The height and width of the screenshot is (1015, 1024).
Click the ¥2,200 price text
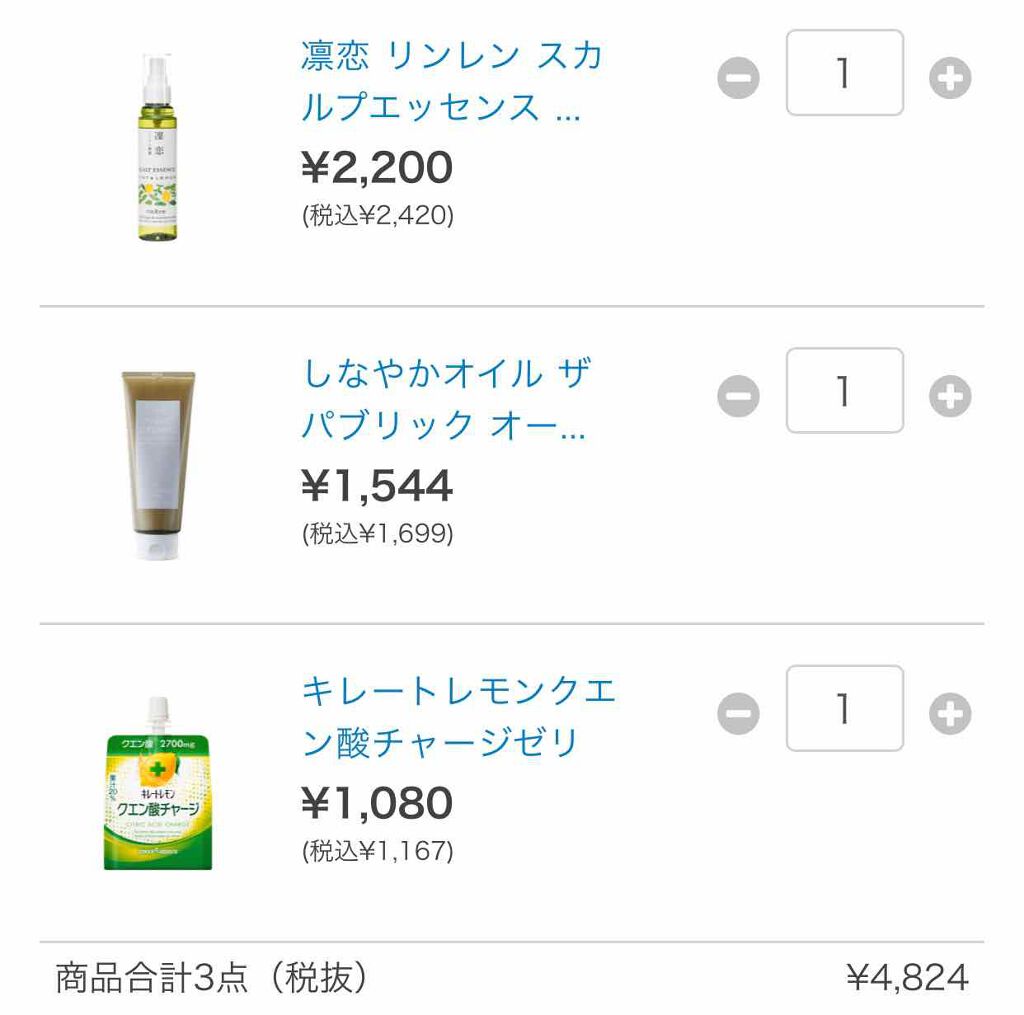click(375, 167)
